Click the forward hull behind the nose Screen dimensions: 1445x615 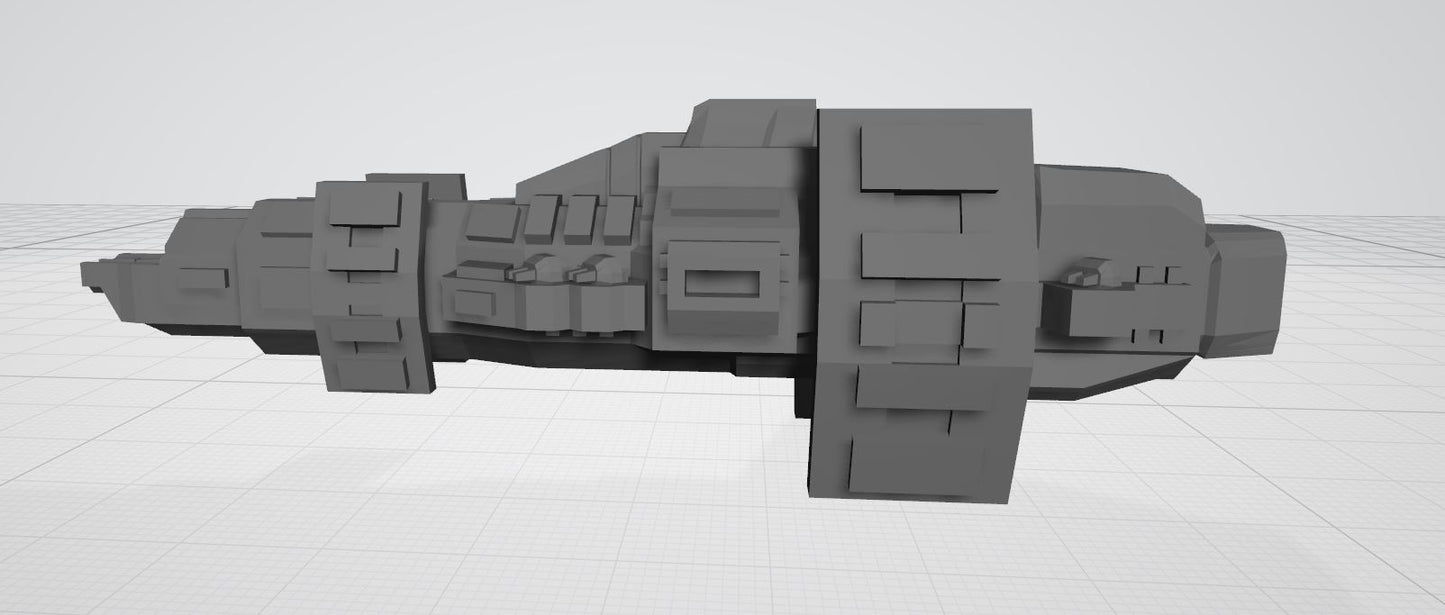point(200,270)
